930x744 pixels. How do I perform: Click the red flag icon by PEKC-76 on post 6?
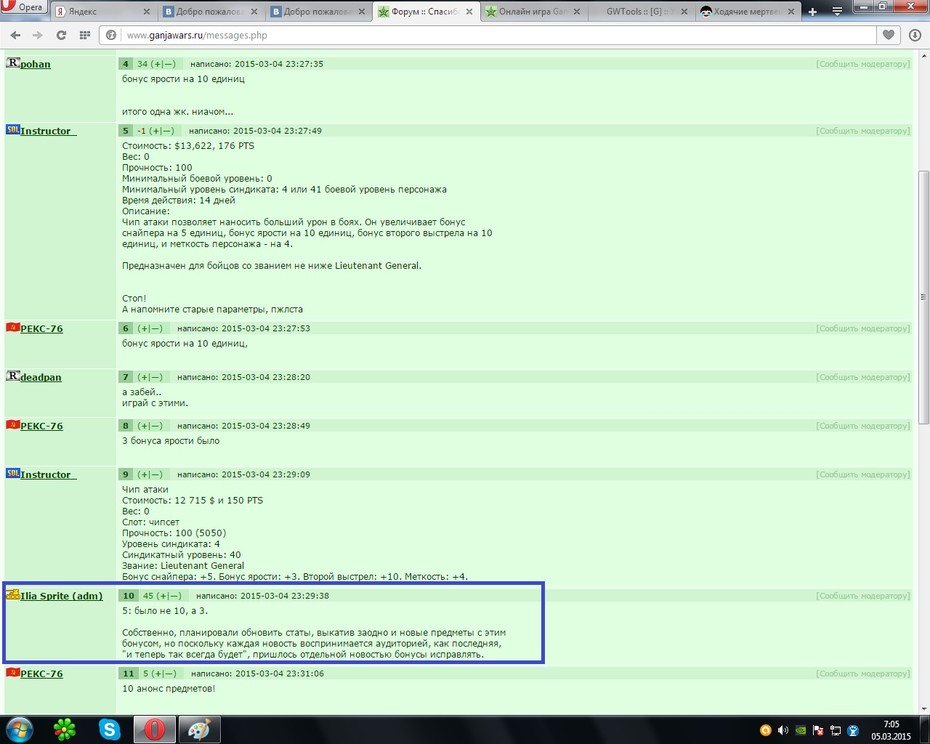click(12, 327)
